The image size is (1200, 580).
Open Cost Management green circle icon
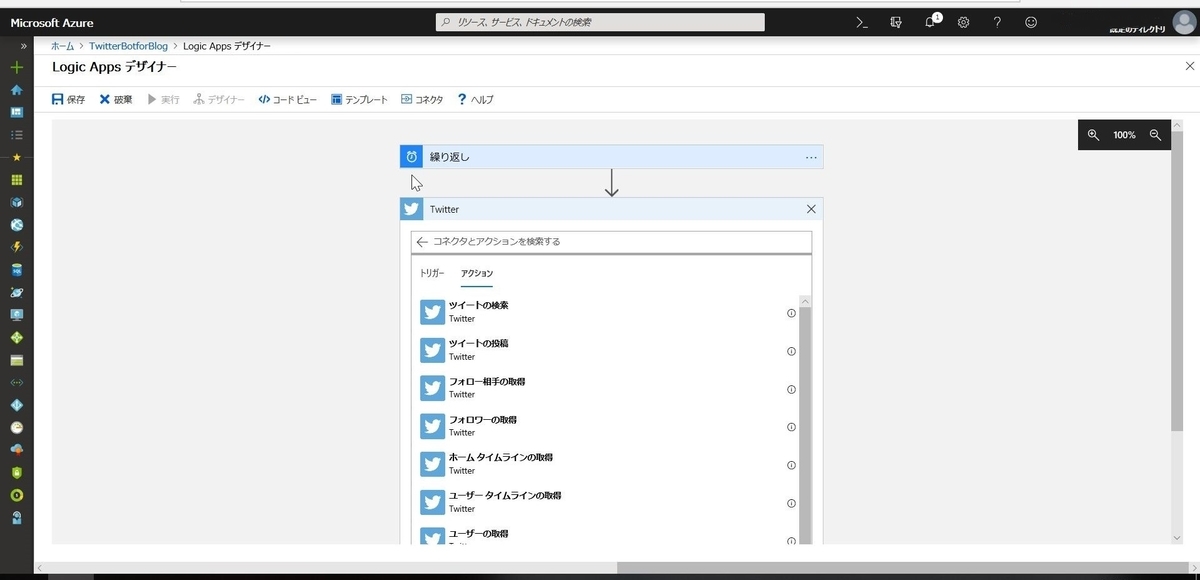coord(16,495)
